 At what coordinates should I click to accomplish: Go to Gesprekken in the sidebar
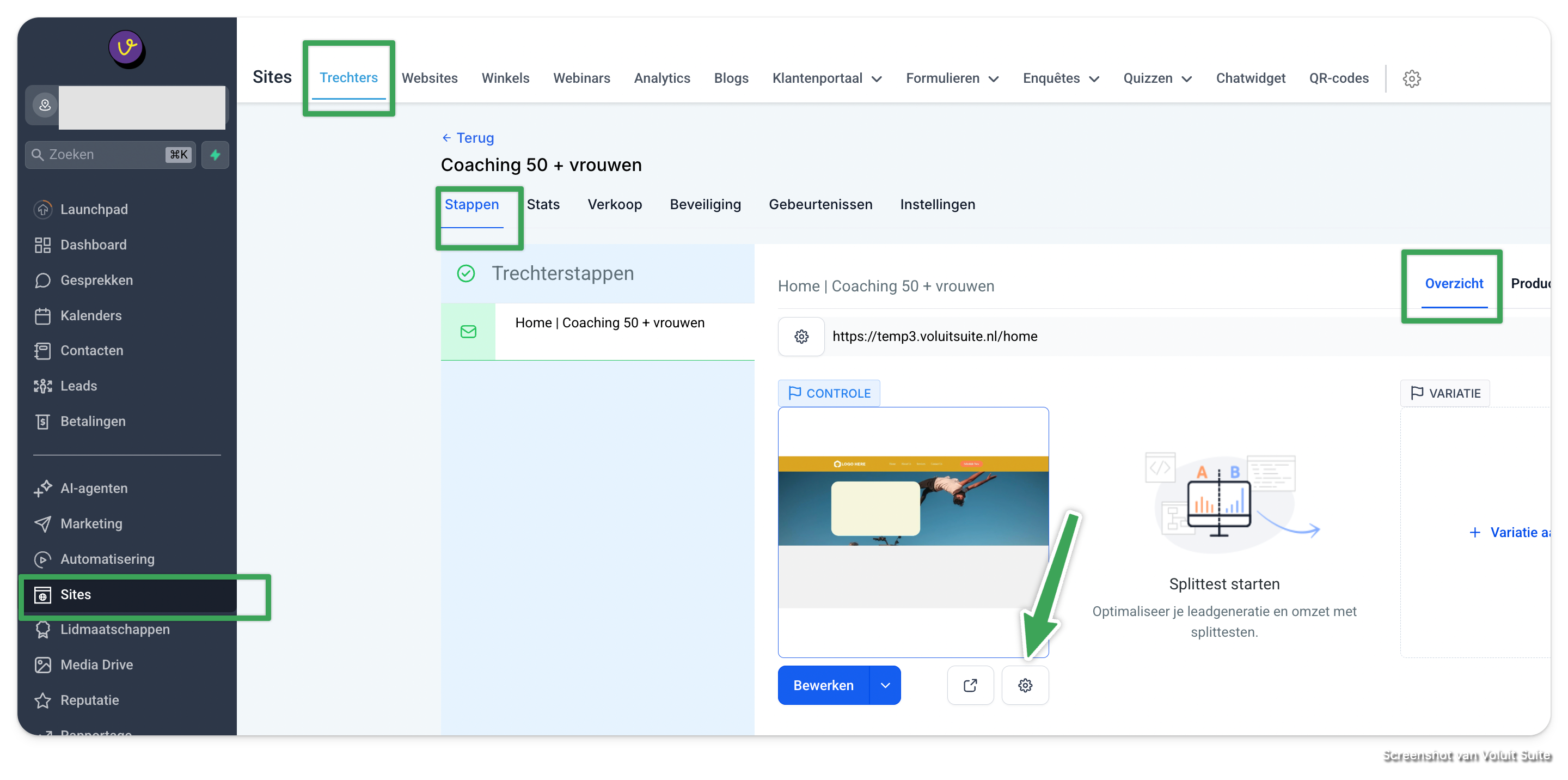(96, 280)
